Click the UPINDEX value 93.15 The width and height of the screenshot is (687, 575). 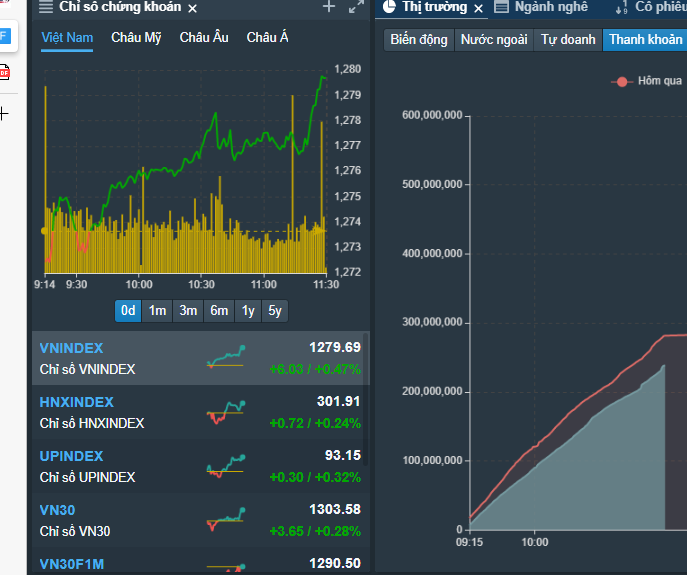click(x=343, y=455)
